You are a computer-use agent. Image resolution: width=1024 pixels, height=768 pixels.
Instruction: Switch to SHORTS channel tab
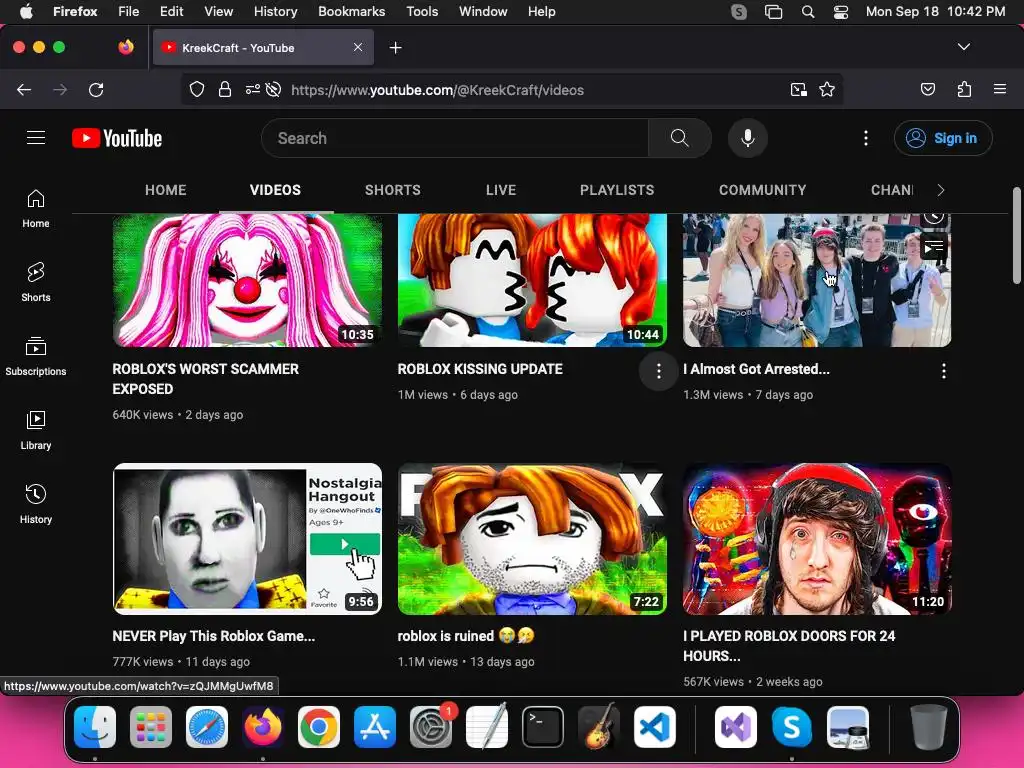tap(392, 190)
